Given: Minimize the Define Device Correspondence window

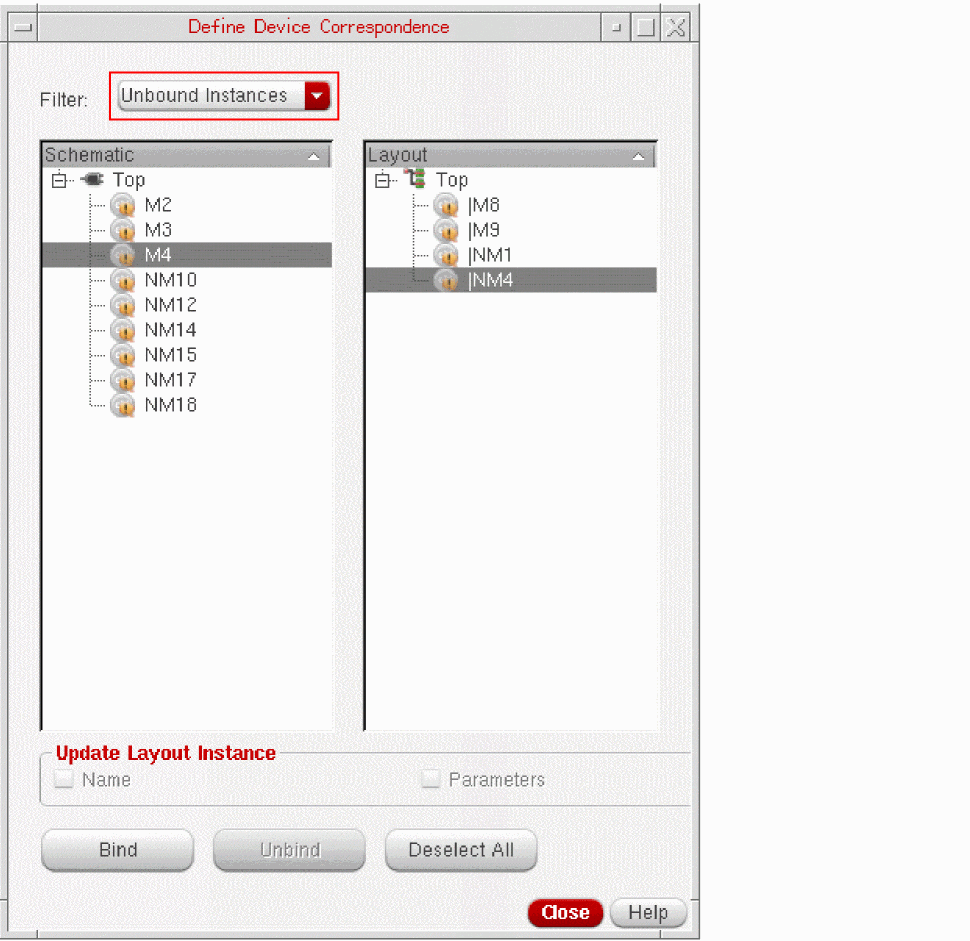Looking at the screenshot, I should coord(616,27).
